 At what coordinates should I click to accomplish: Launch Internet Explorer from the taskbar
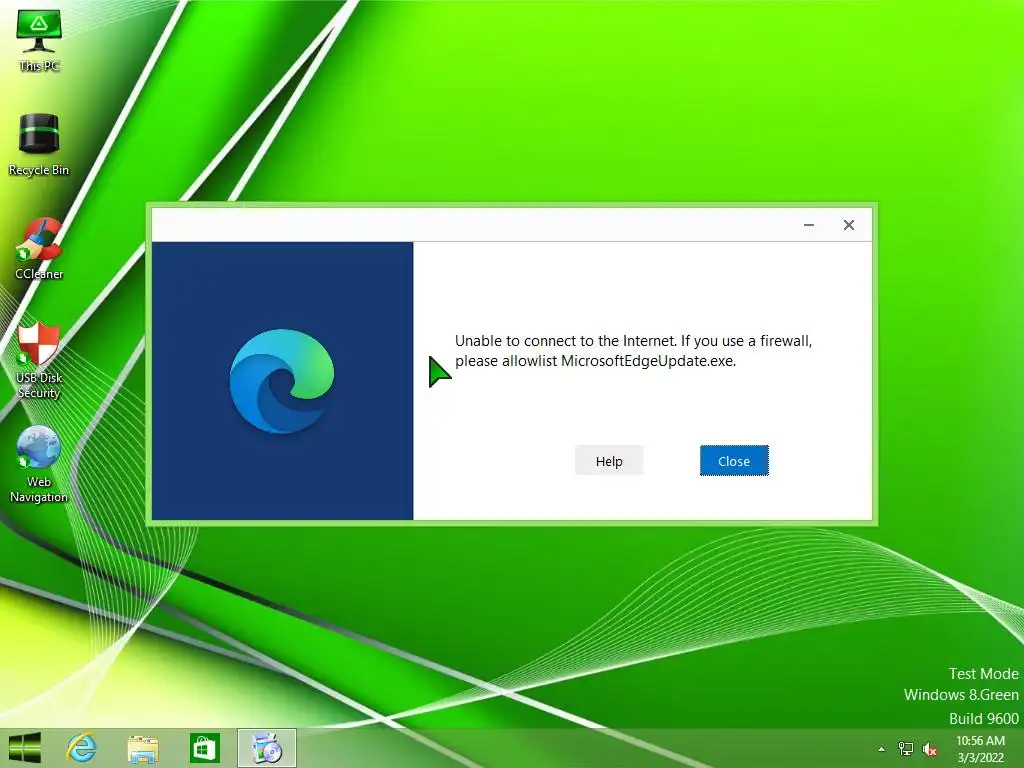[x=82, y=748]
